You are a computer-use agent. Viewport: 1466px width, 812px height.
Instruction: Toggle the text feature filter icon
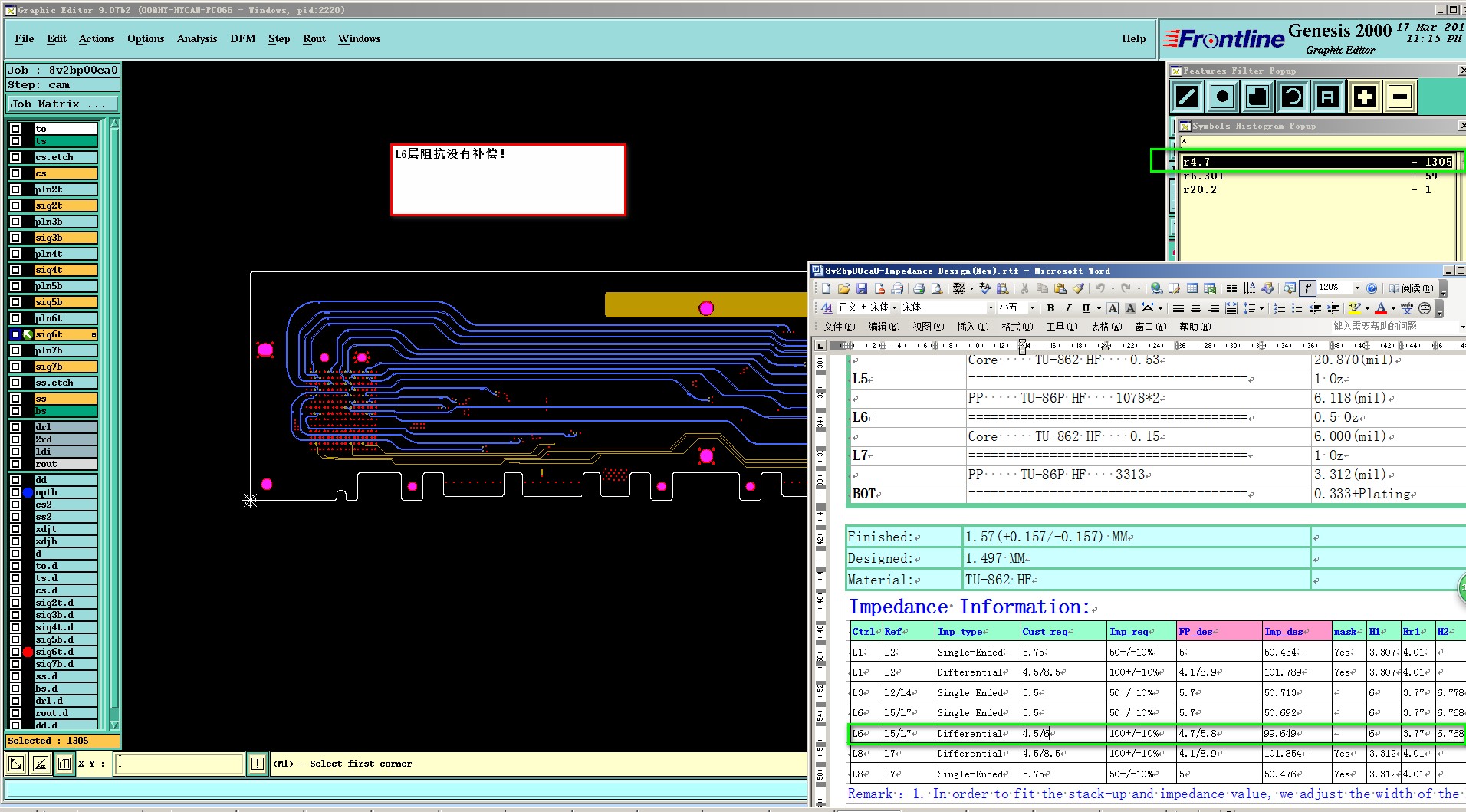pos(1328,97)
